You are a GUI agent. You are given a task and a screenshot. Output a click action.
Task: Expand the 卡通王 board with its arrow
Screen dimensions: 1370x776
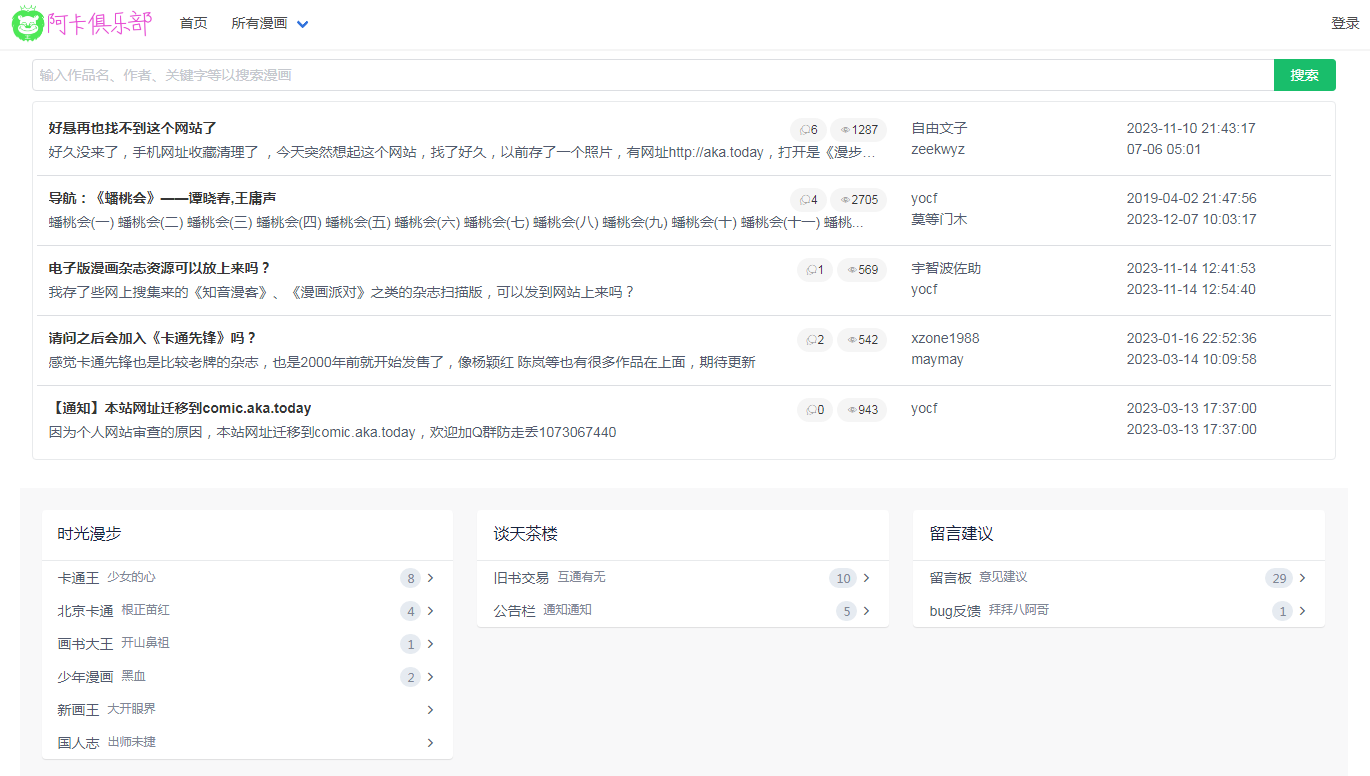(430, 578)
